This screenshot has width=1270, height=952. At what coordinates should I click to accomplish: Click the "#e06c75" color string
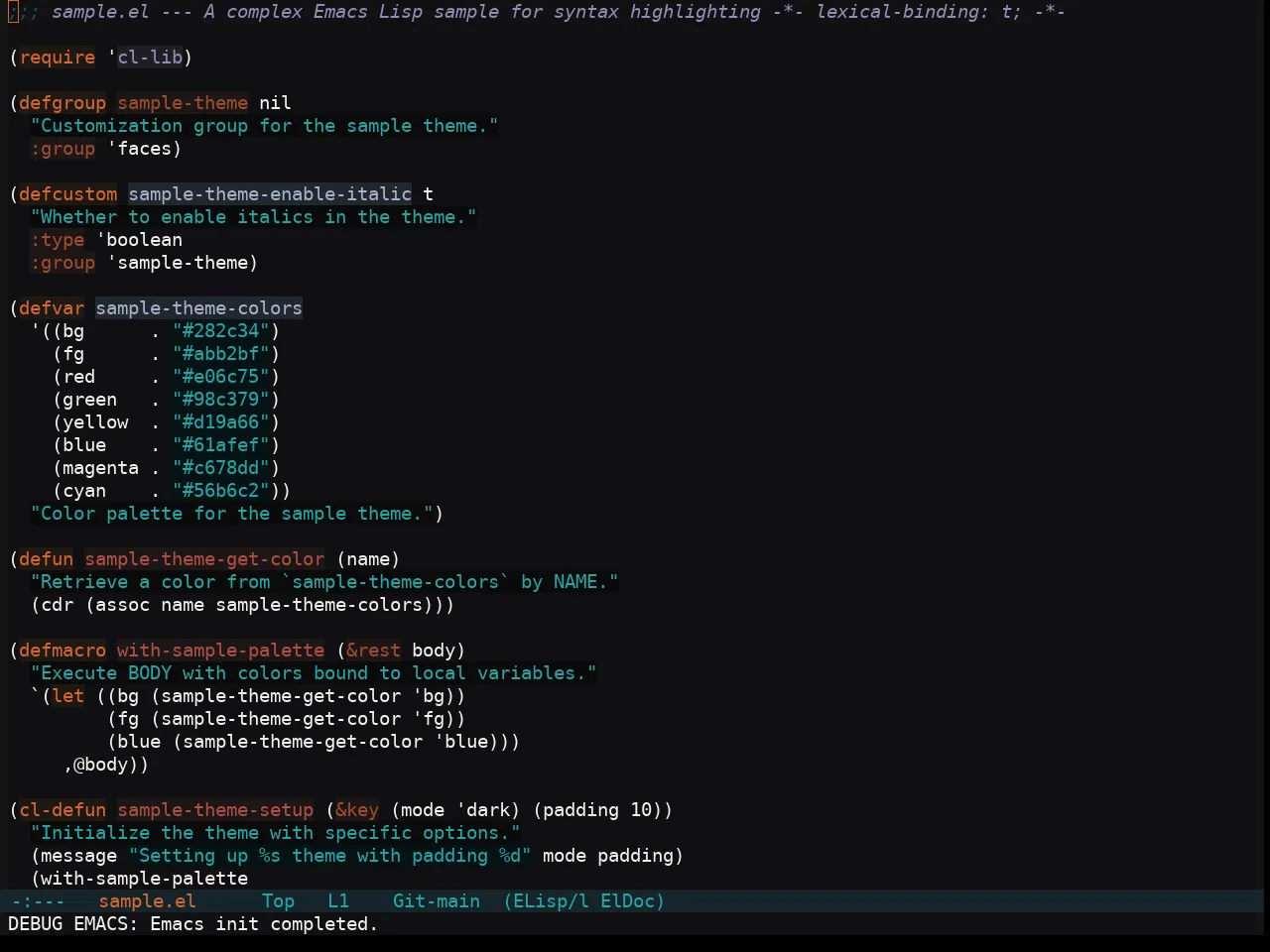tap(221, 377)
